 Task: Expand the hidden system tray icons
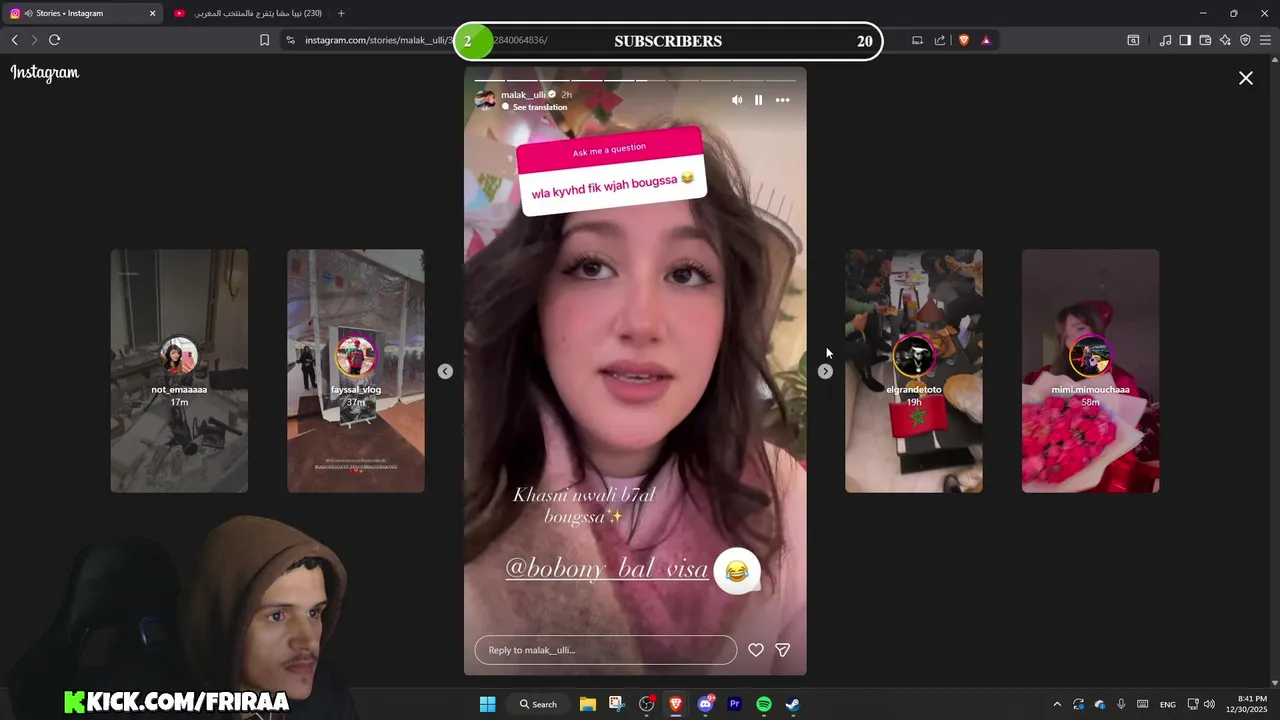pyautogui.click(x=1057, y=704)
